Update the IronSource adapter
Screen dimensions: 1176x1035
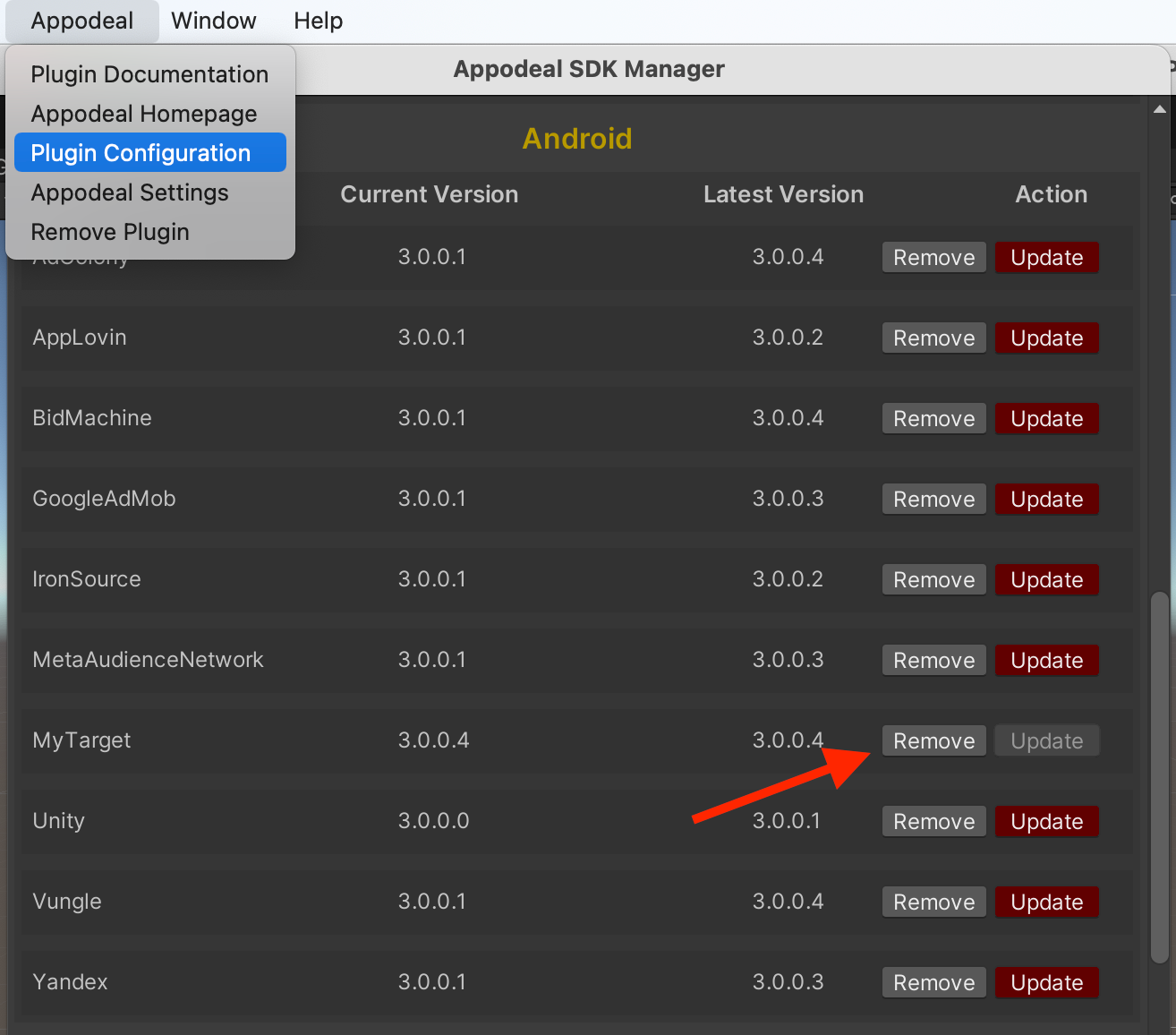click(1046, 580)
